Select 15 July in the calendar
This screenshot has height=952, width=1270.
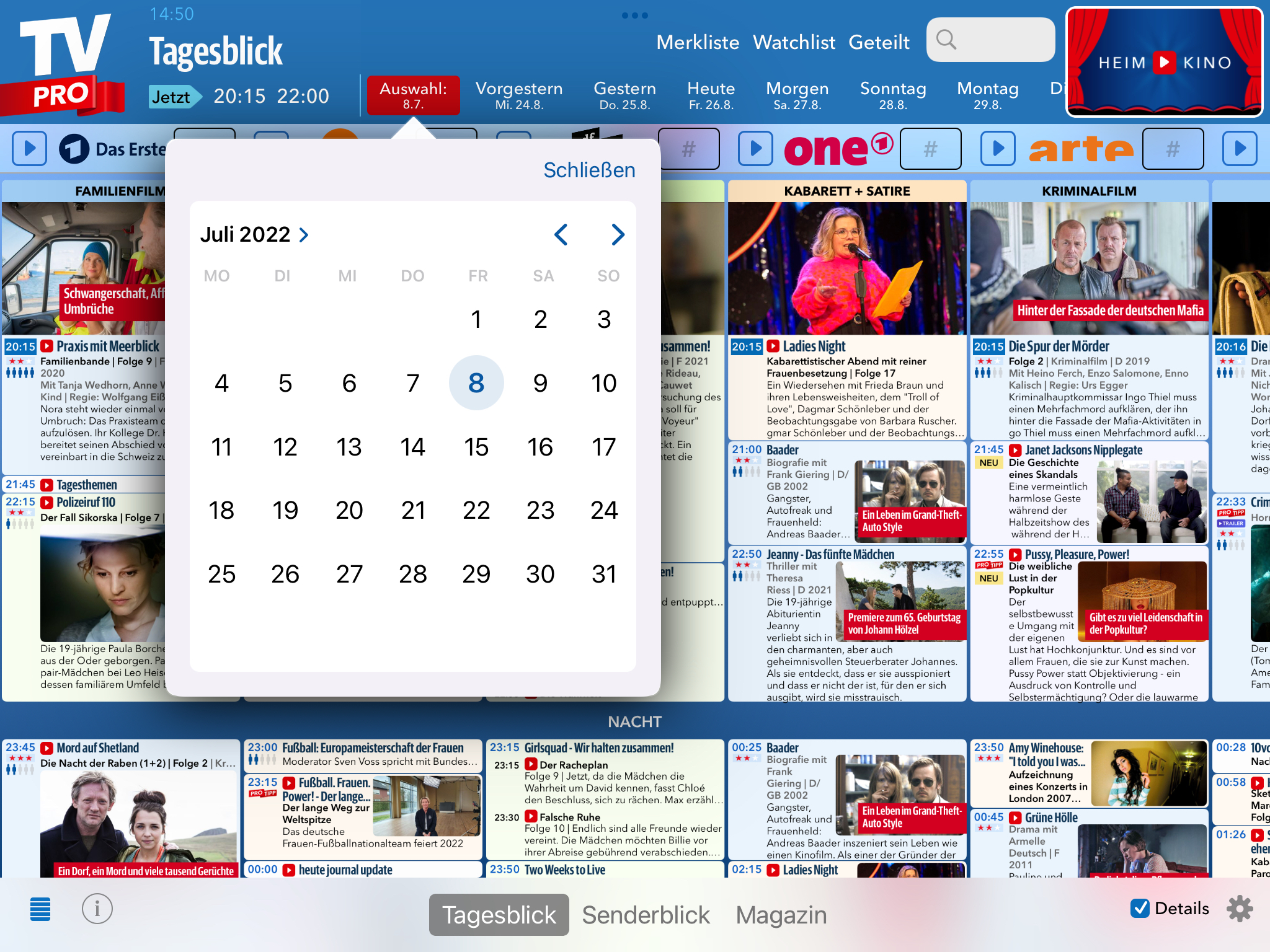click(x=476, y=447)
